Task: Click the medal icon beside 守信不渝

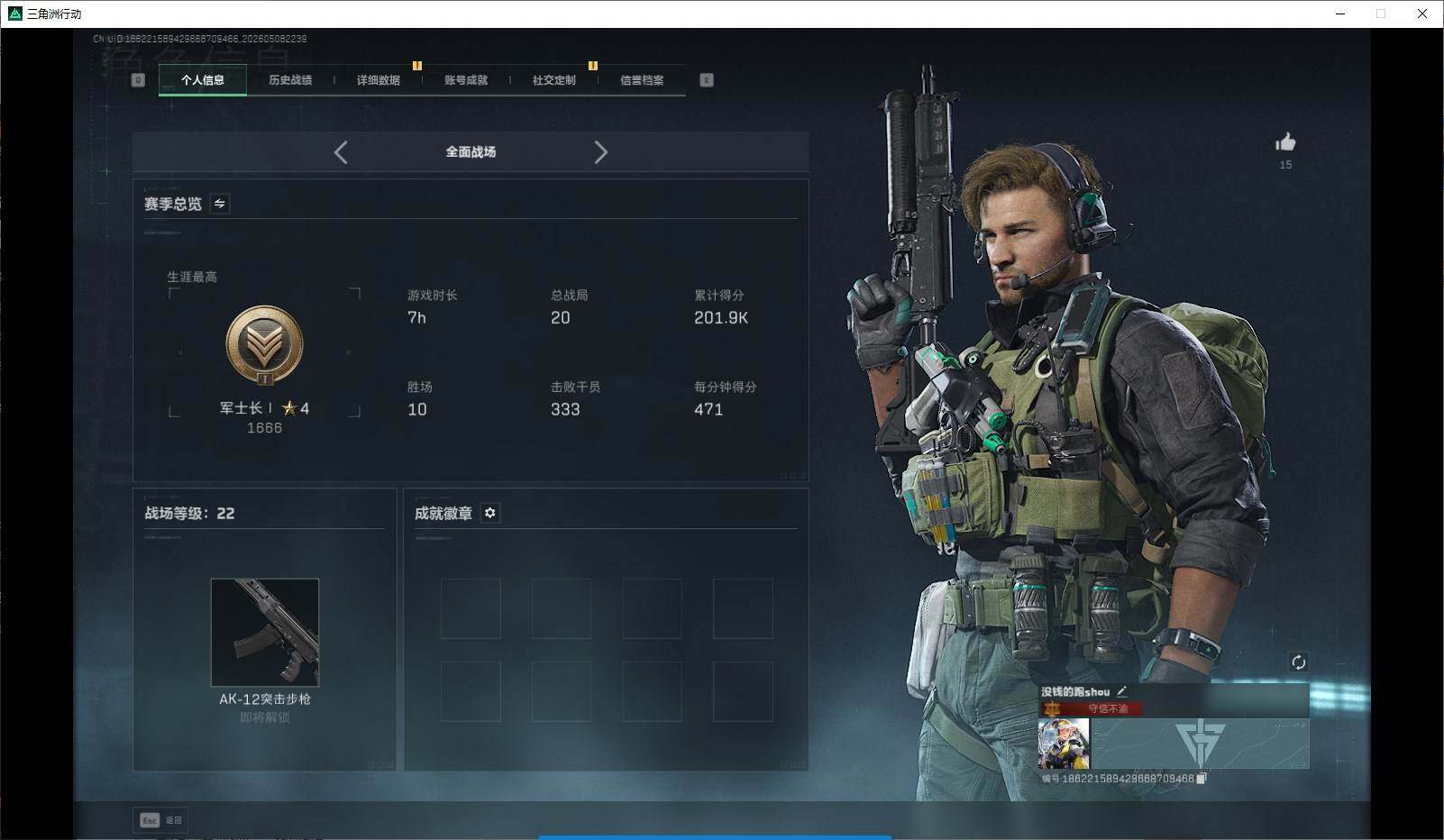Action: 1051,708
